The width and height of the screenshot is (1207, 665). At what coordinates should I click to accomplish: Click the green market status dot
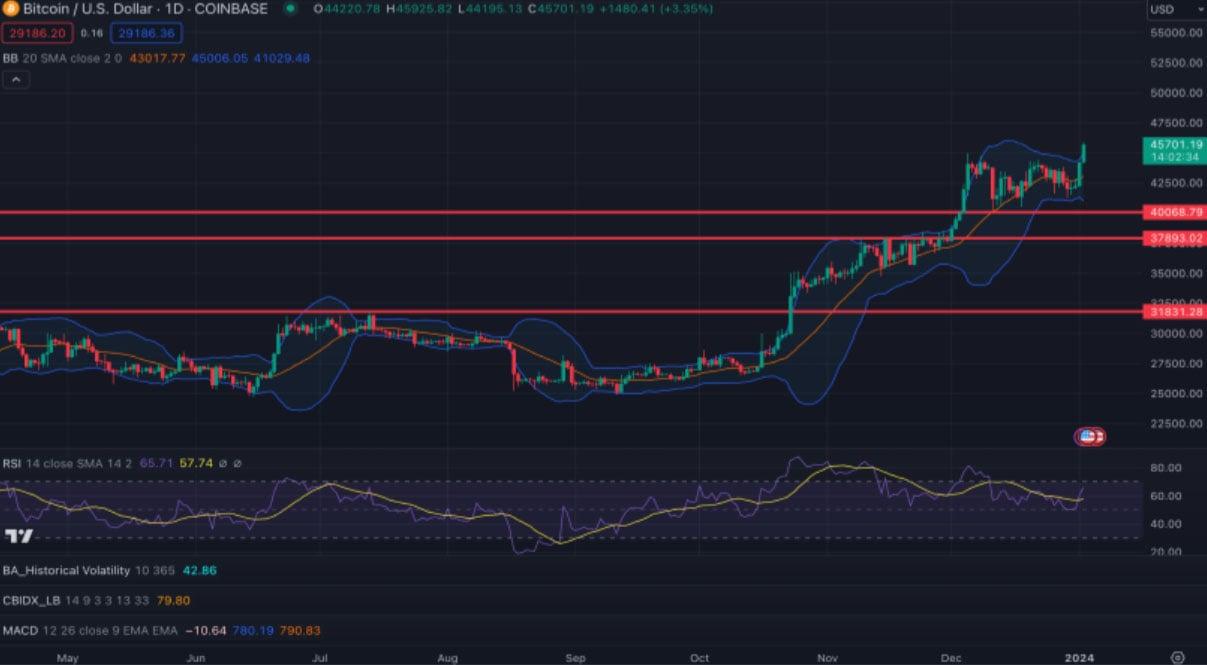[291, 9]
